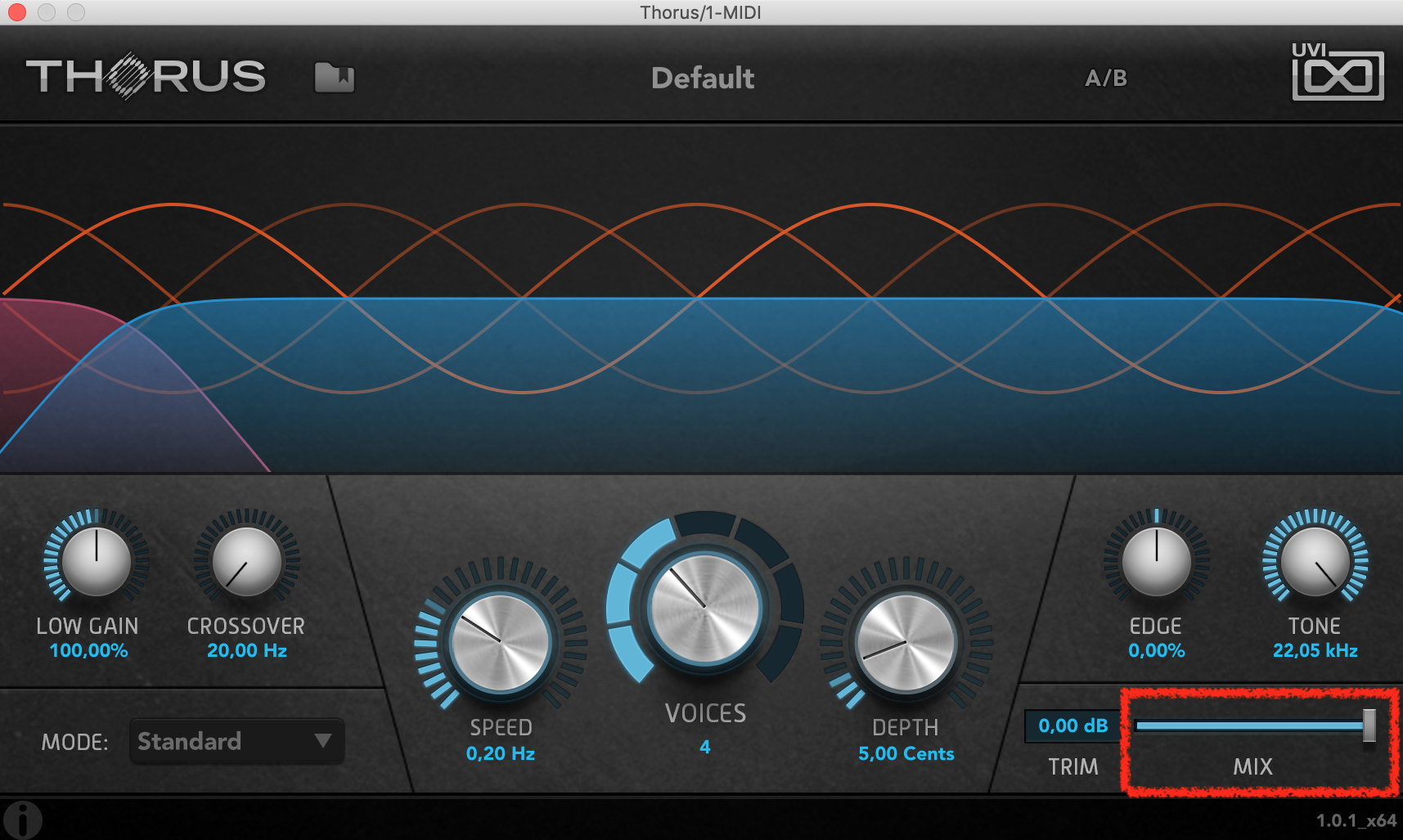Click the Crossover value 20,00 Hz
The width and height of the screenshot is (1403, 840).
pos(246,651)
